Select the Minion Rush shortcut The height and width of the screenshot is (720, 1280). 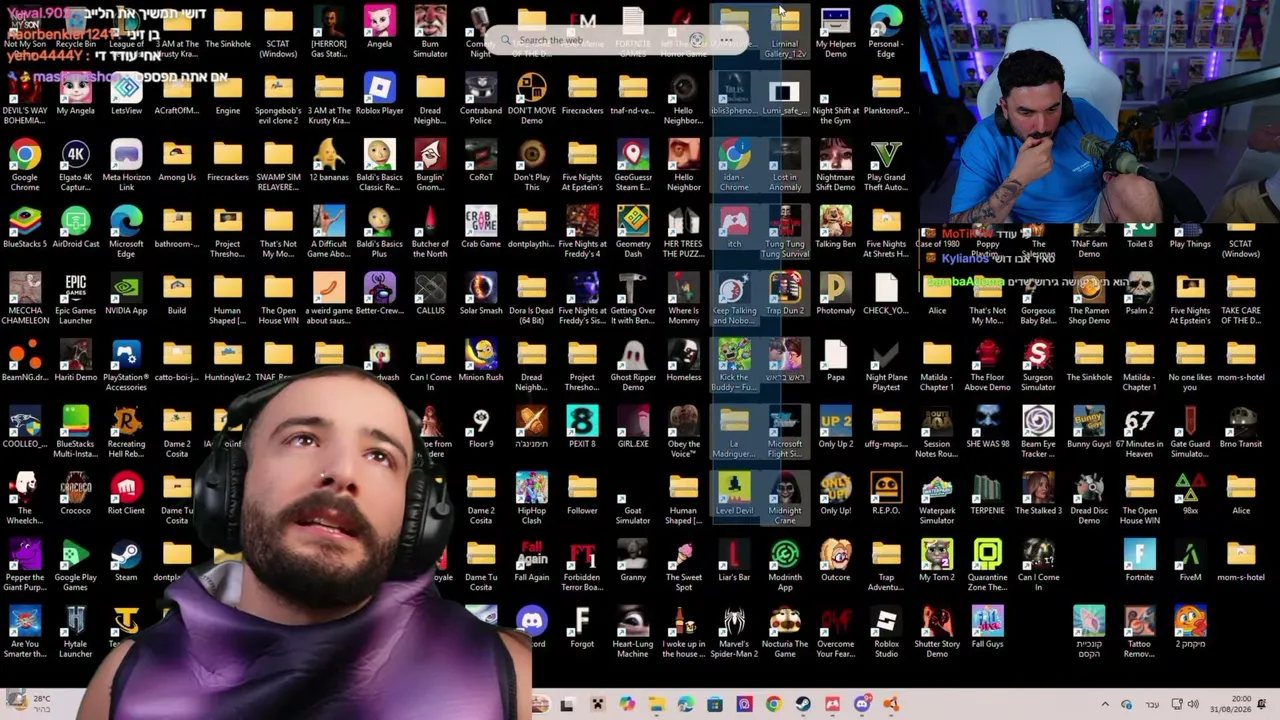pos(481,362)
